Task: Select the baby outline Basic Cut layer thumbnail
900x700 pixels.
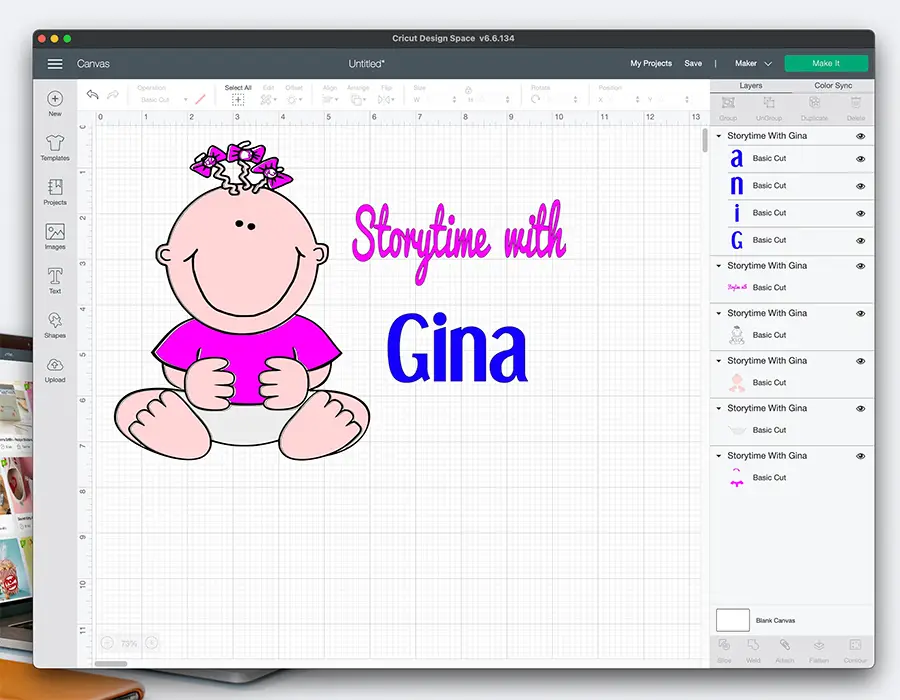Action: 737,335
